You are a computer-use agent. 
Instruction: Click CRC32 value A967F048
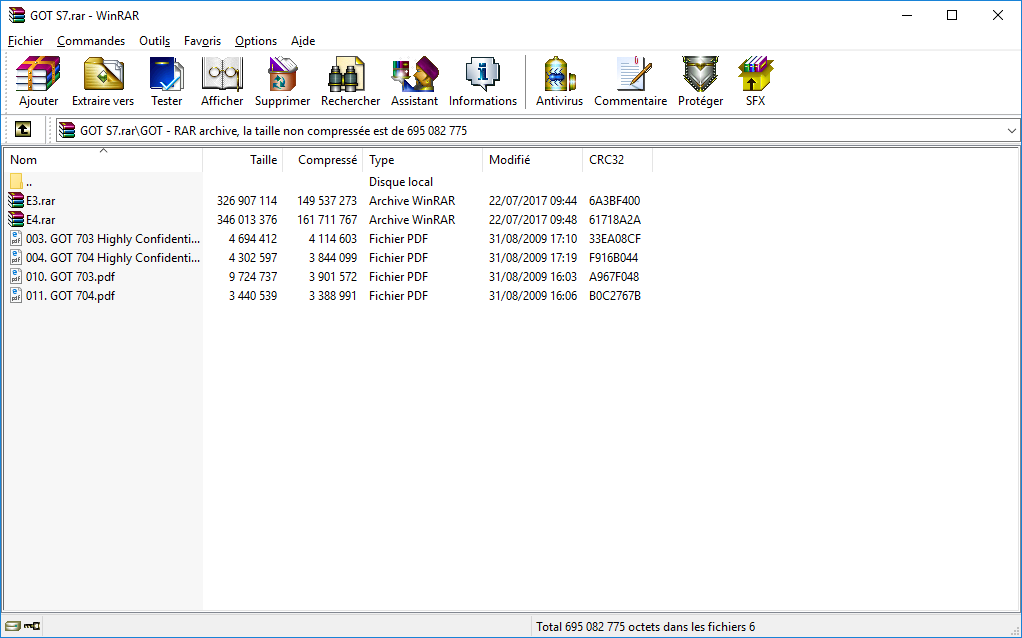pos(614,276)
